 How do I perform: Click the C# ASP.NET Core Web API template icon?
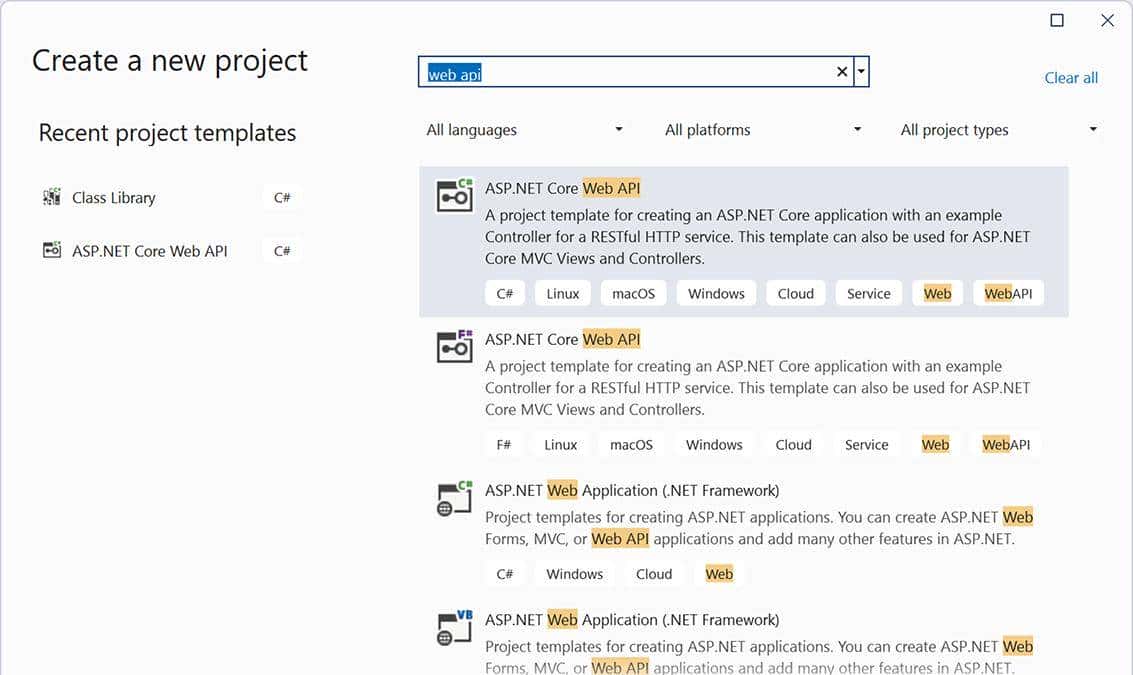pyautogui.click(x=454, y=196)
